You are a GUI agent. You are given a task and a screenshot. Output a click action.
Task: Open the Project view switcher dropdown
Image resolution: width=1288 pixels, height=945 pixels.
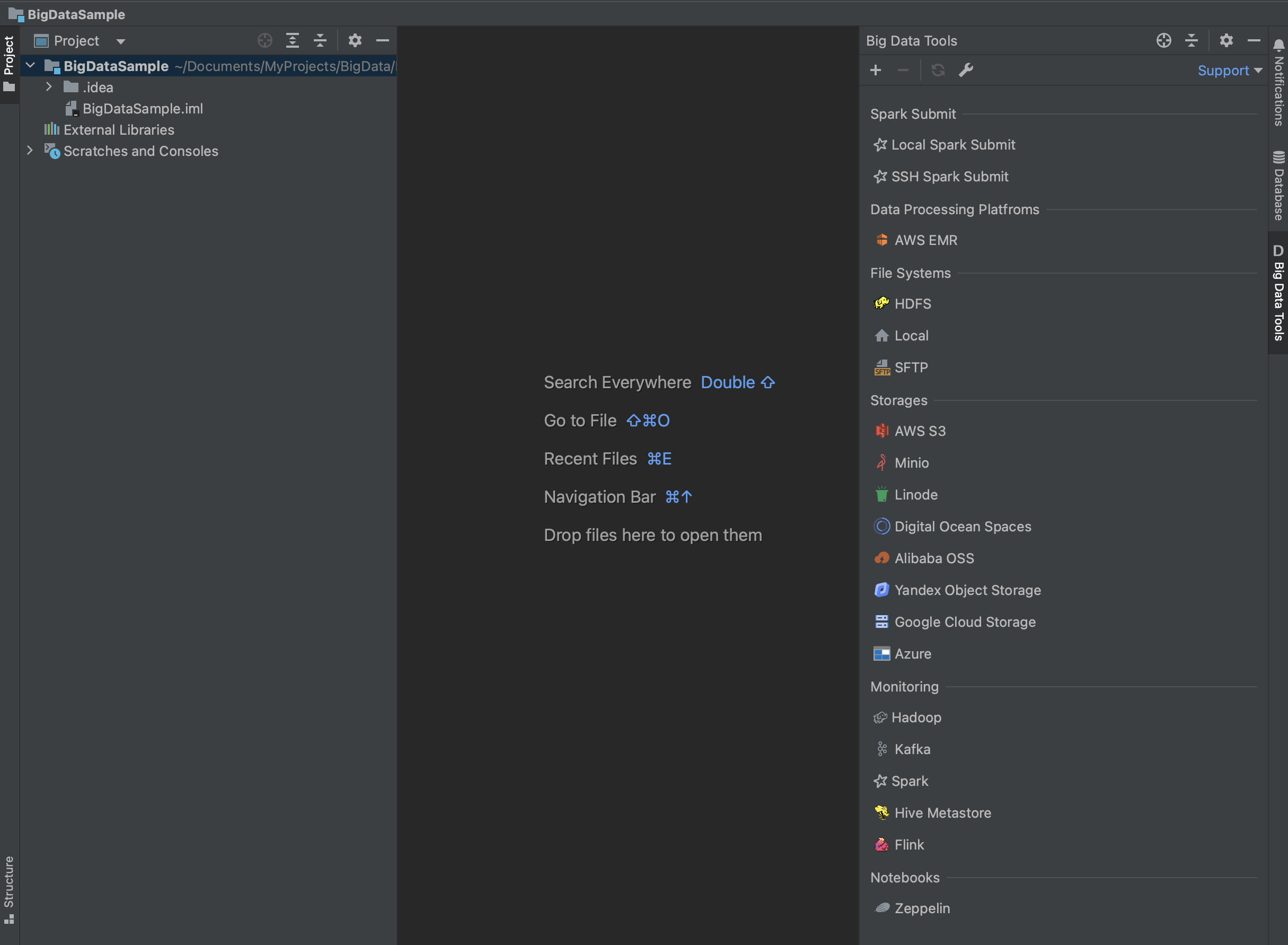pos(121,41)
